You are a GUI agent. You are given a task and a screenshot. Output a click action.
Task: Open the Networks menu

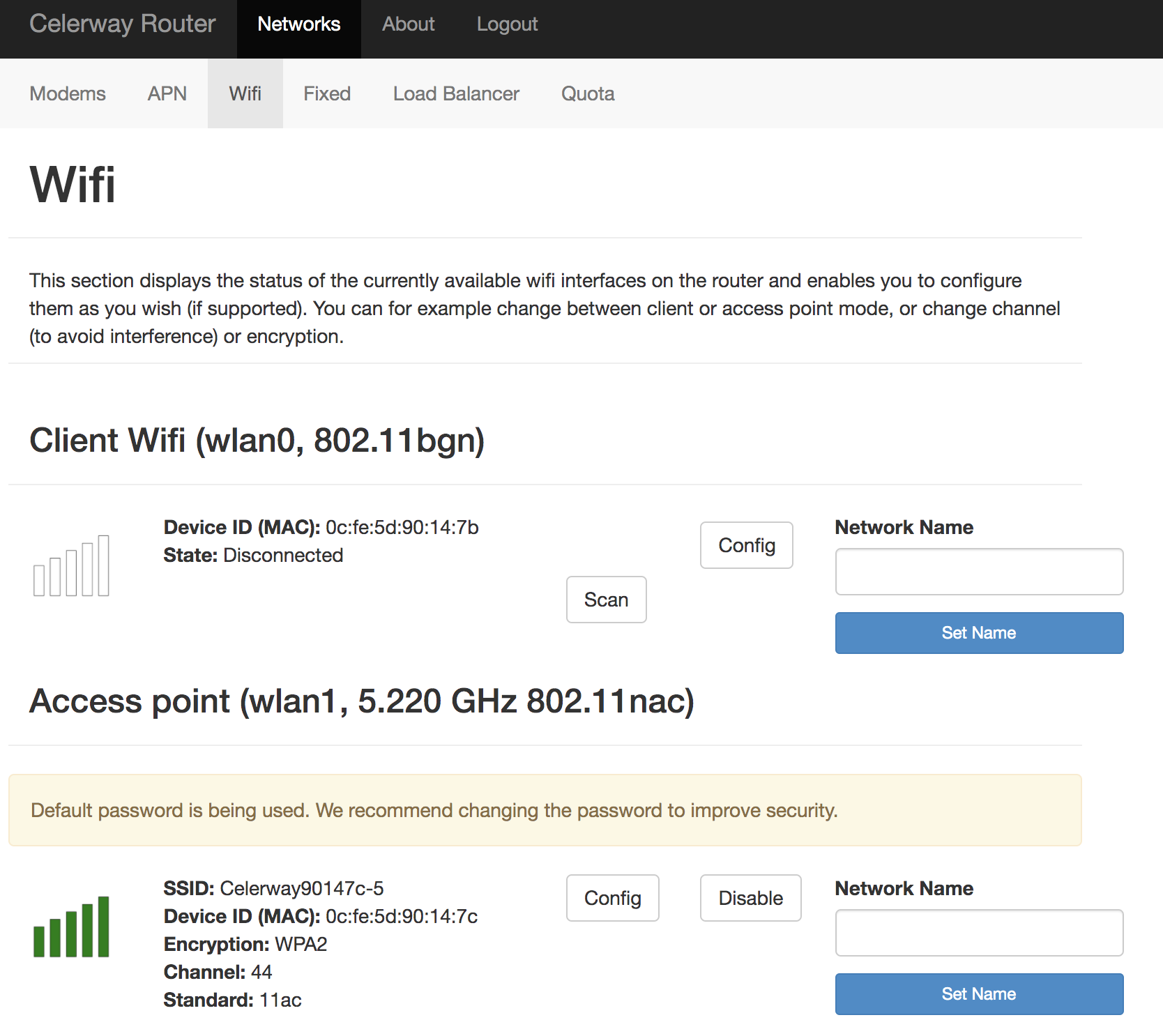(298, 24)
